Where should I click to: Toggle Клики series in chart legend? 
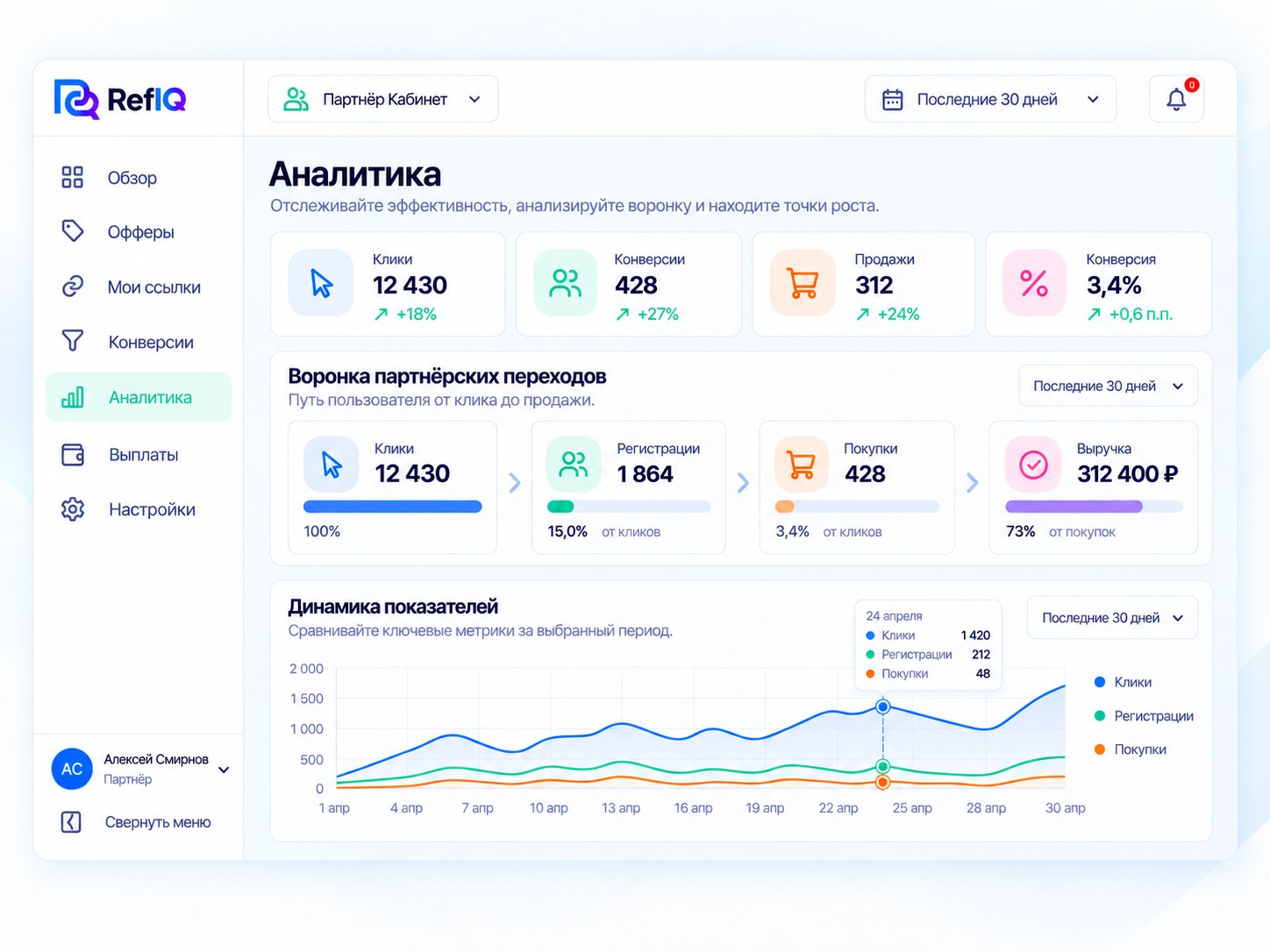(x=1123, y=682)
